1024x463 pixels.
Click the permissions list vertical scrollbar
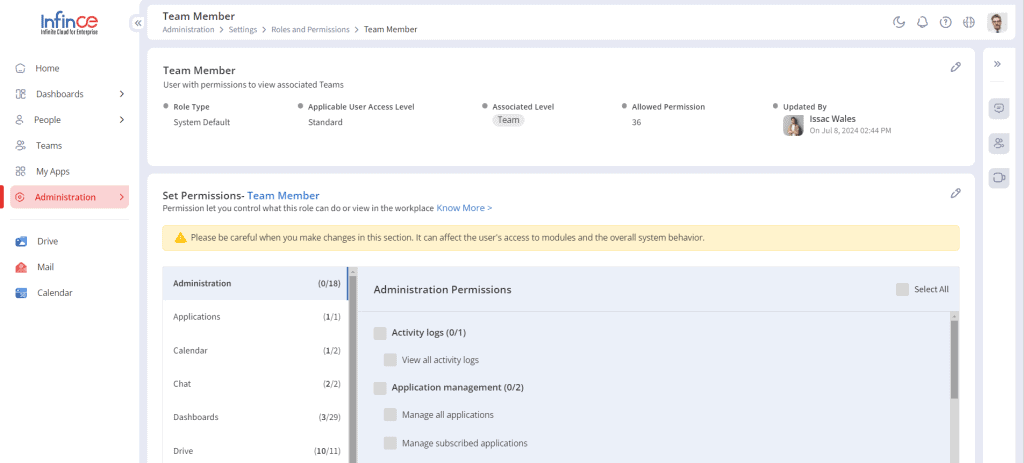coord(954,359)
